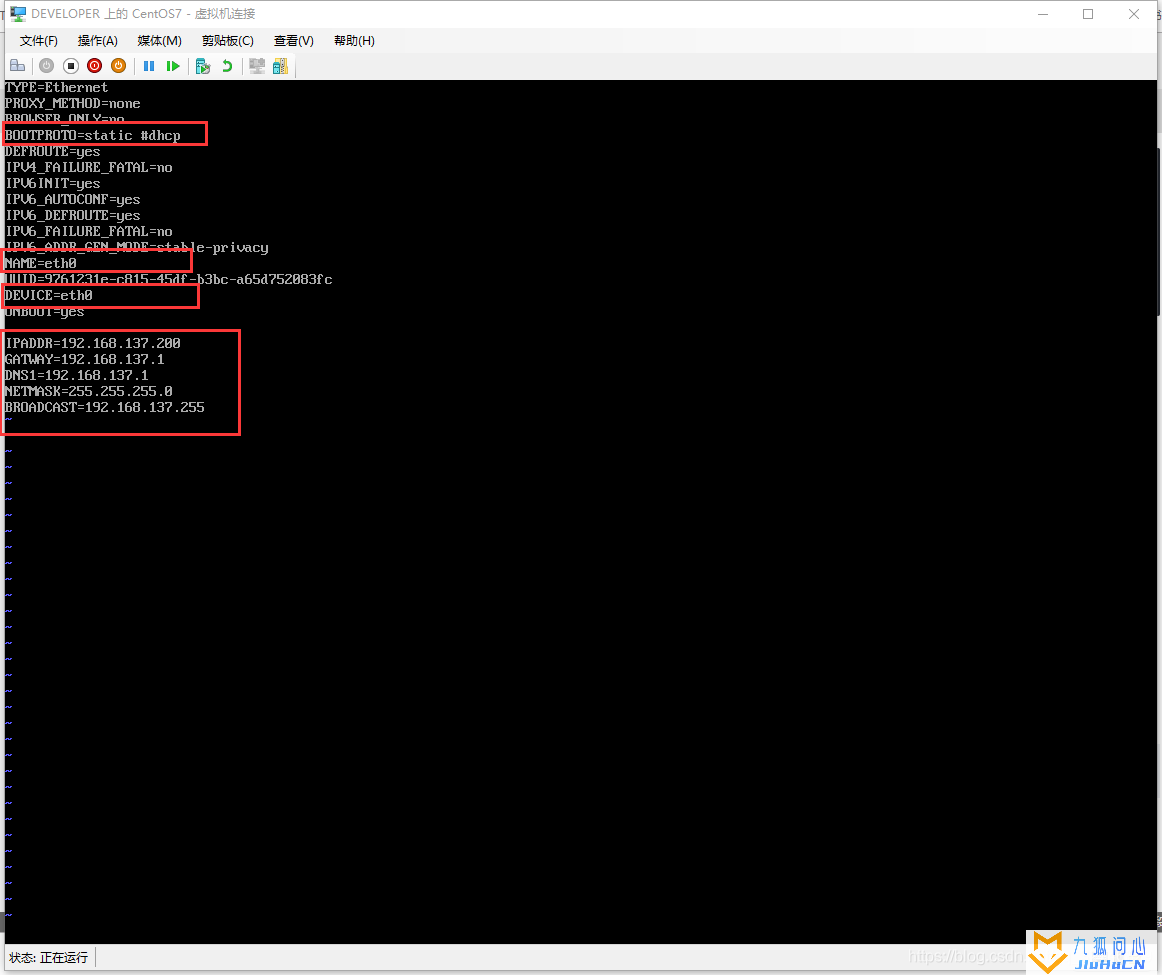Open the 文件(F) menu
Image resolution: width=1162 pixels, height=975 pixels.
pyautogui.click(x=39, y=41)
